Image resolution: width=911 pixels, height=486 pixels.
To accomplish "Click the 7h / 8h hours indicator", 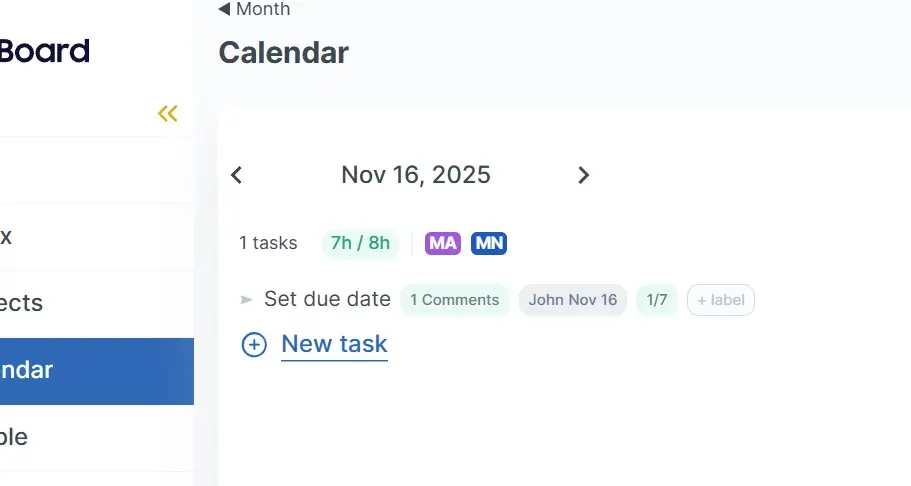I will pos(360,243).
